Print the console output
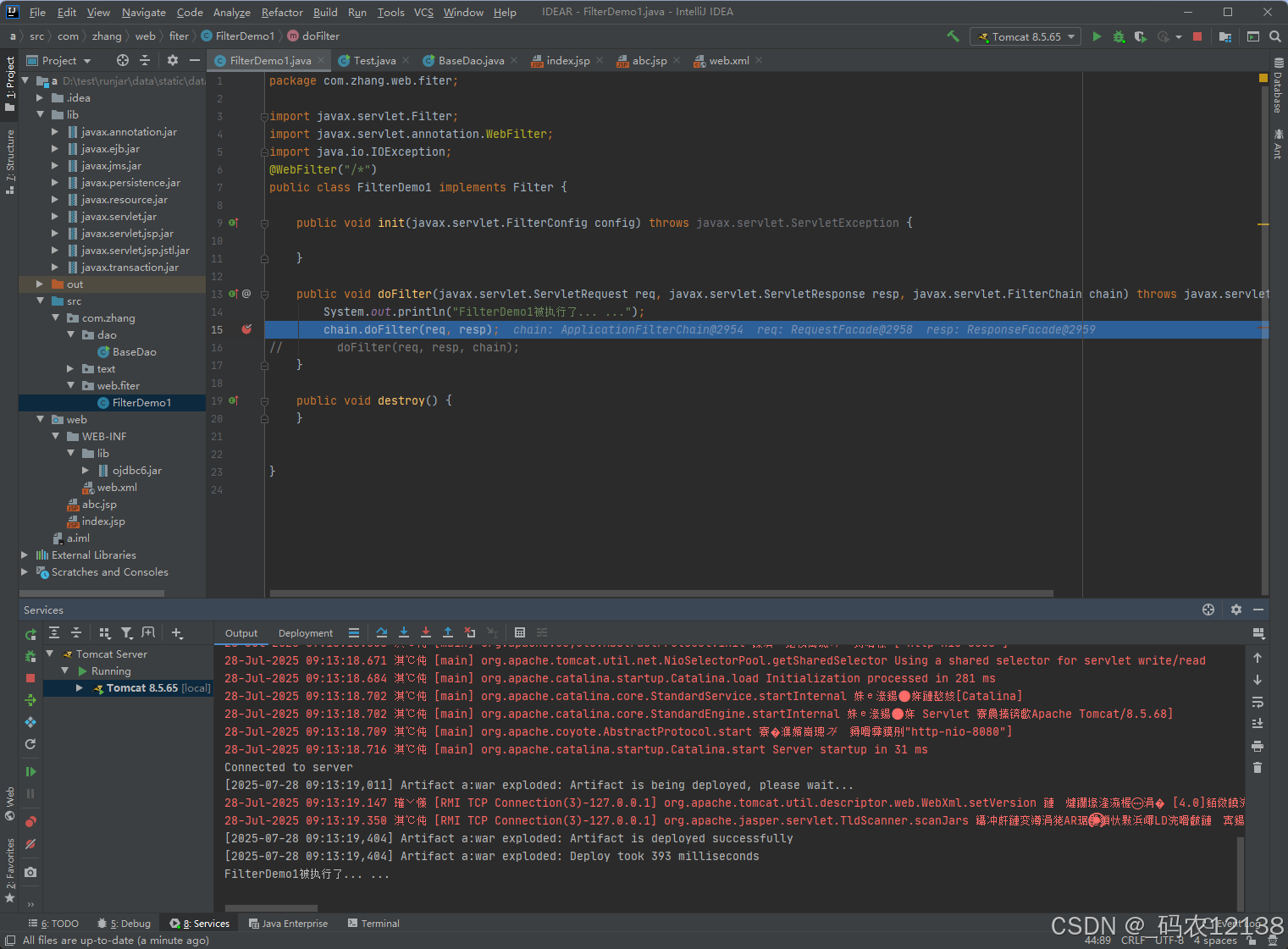 pos(1258,746)
